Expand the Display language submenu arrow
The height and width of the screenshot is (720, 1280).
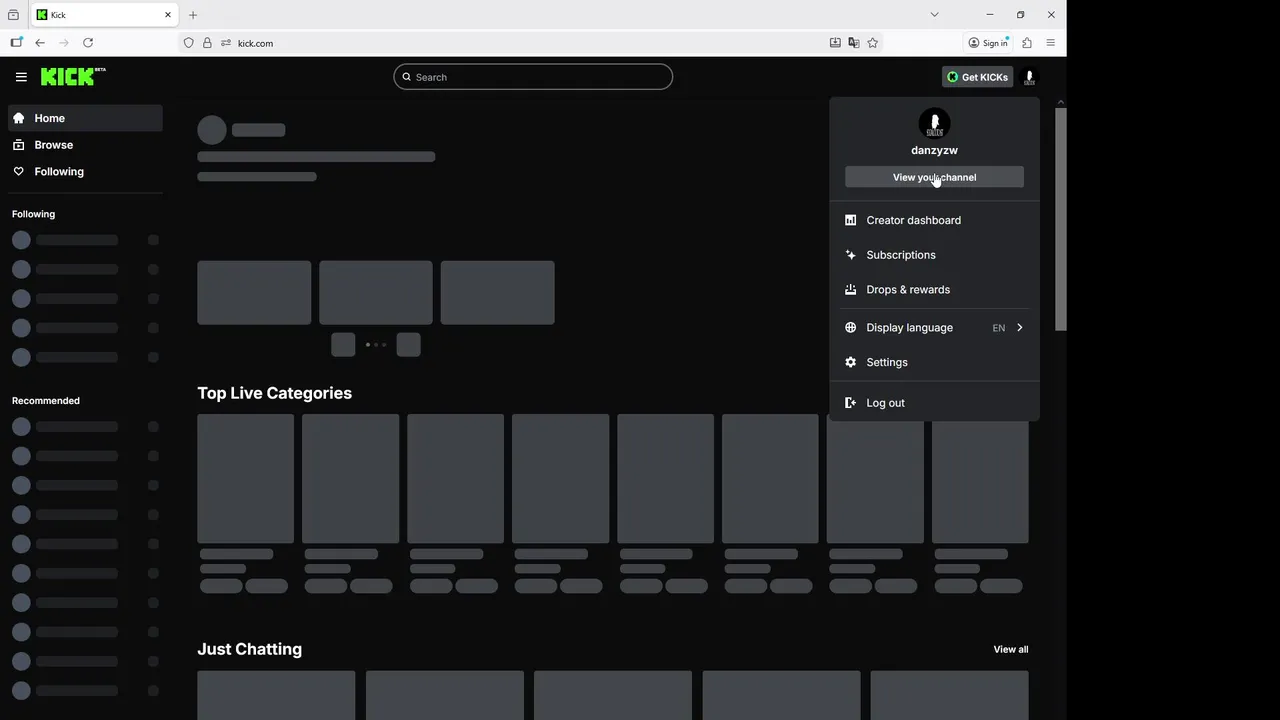coord(1019,328)
